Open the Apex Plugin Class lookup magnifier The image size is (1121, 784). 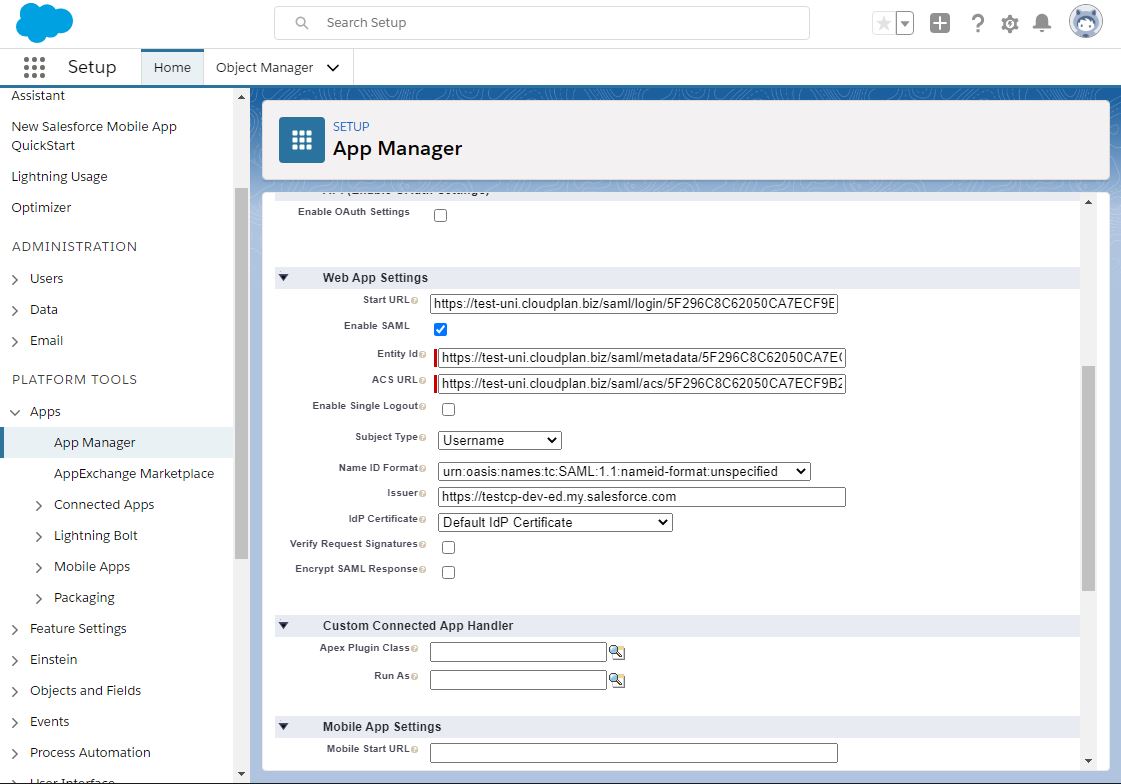click(616, 651)
